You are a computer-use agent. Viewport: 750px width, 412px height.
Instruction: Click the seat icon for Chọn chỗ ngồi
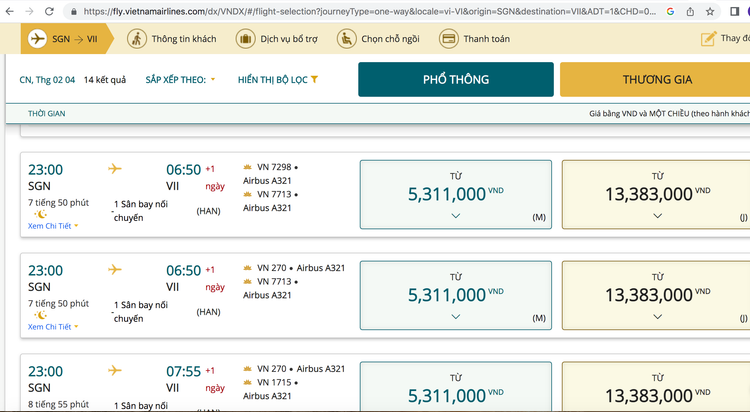(x=346, y=39)
